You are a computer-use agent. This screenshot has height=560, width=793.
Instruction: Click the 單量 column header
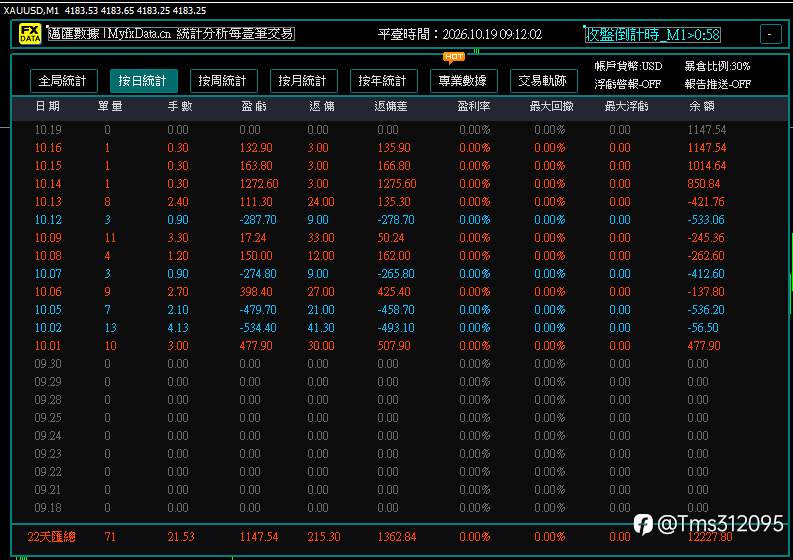click(110, 106)
